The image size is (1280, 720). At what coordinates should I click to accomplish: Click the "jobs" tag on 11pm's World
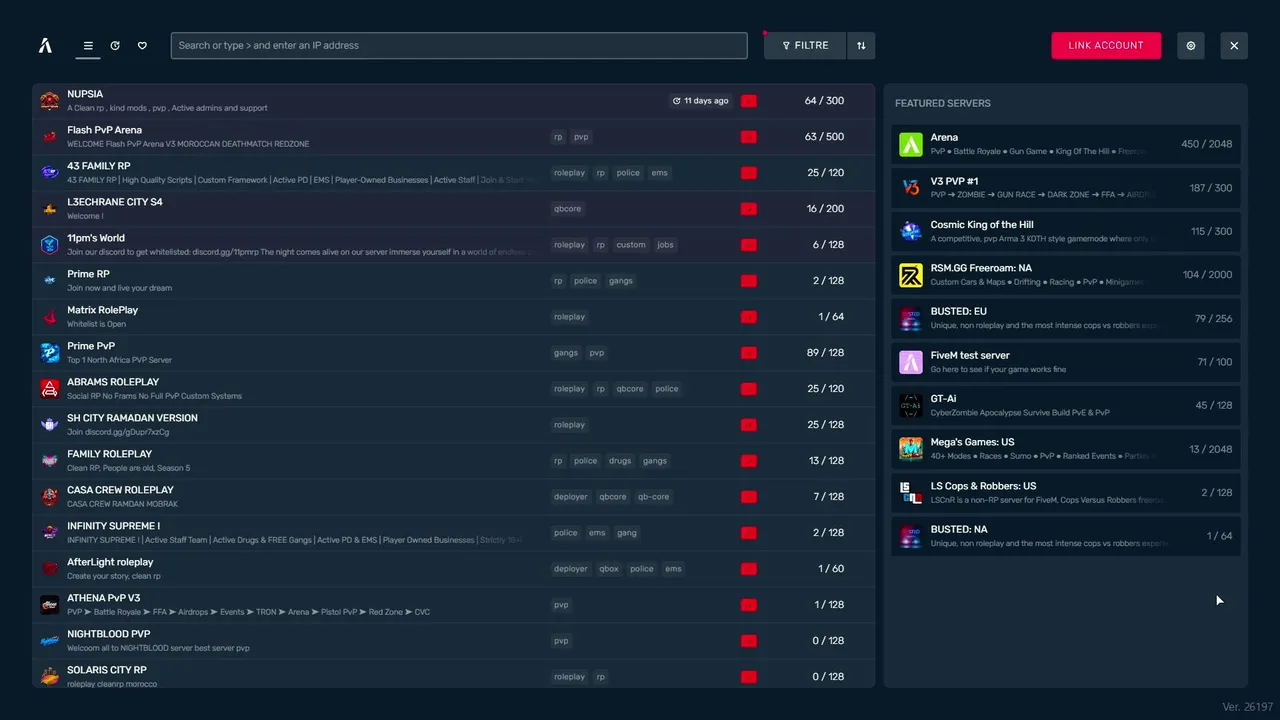(x=666, y=245)
